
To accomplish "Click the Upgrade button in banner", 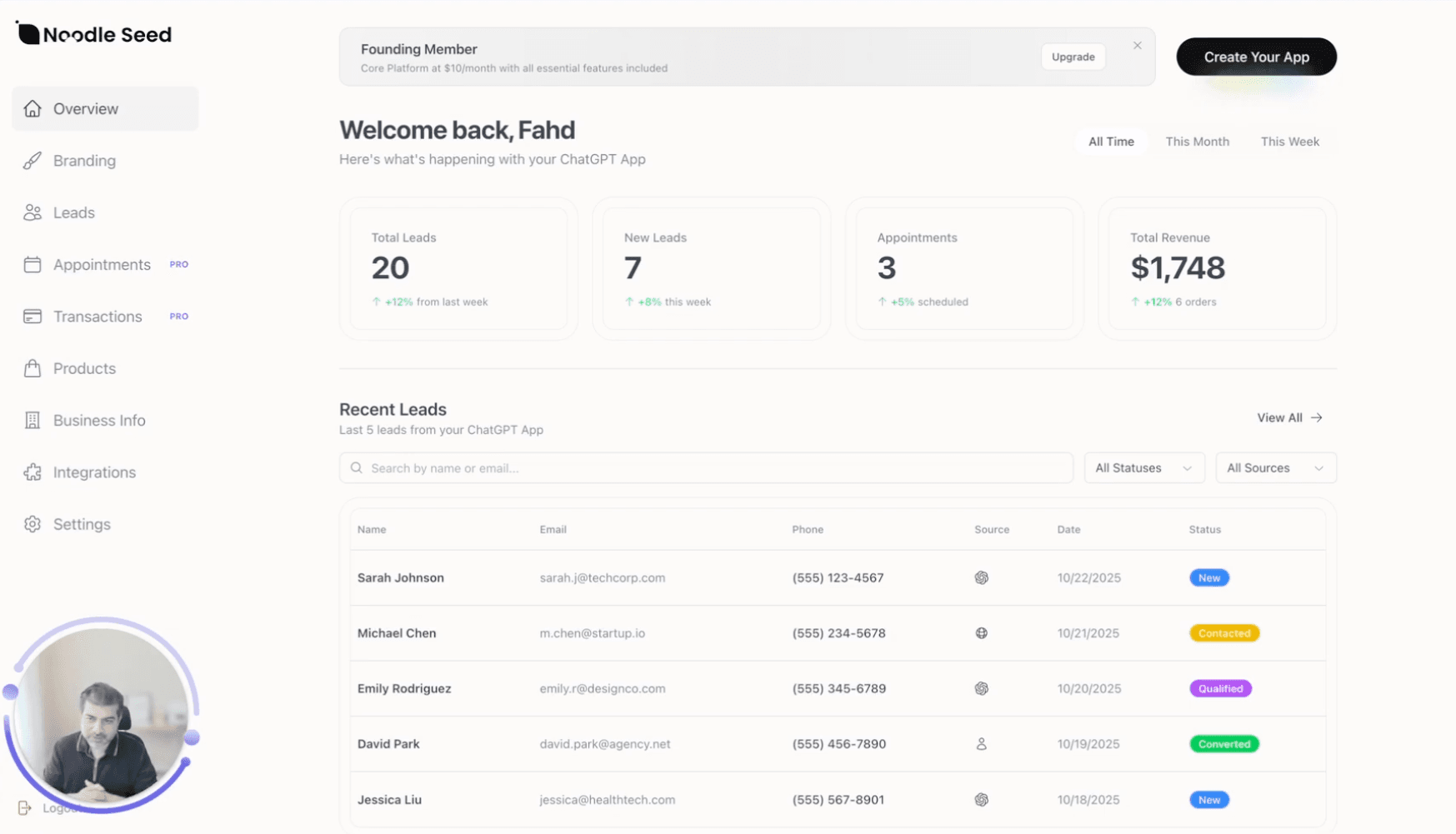I will pos(1073,57).
